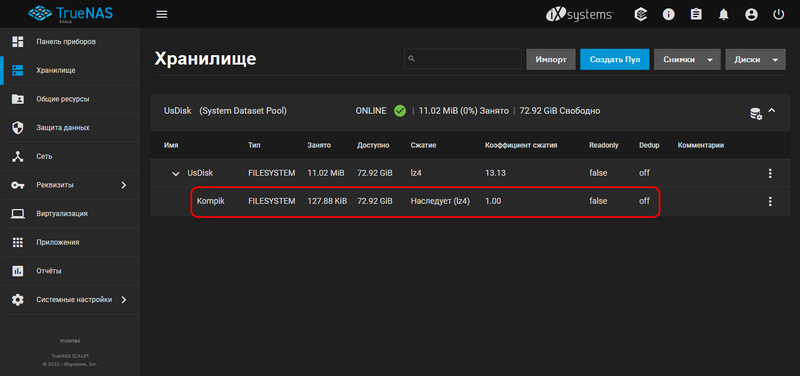Click the green ONLINE status check icon
Image resolution: width=800 pixels, height=376 pixels.
(x=400, y=111)
